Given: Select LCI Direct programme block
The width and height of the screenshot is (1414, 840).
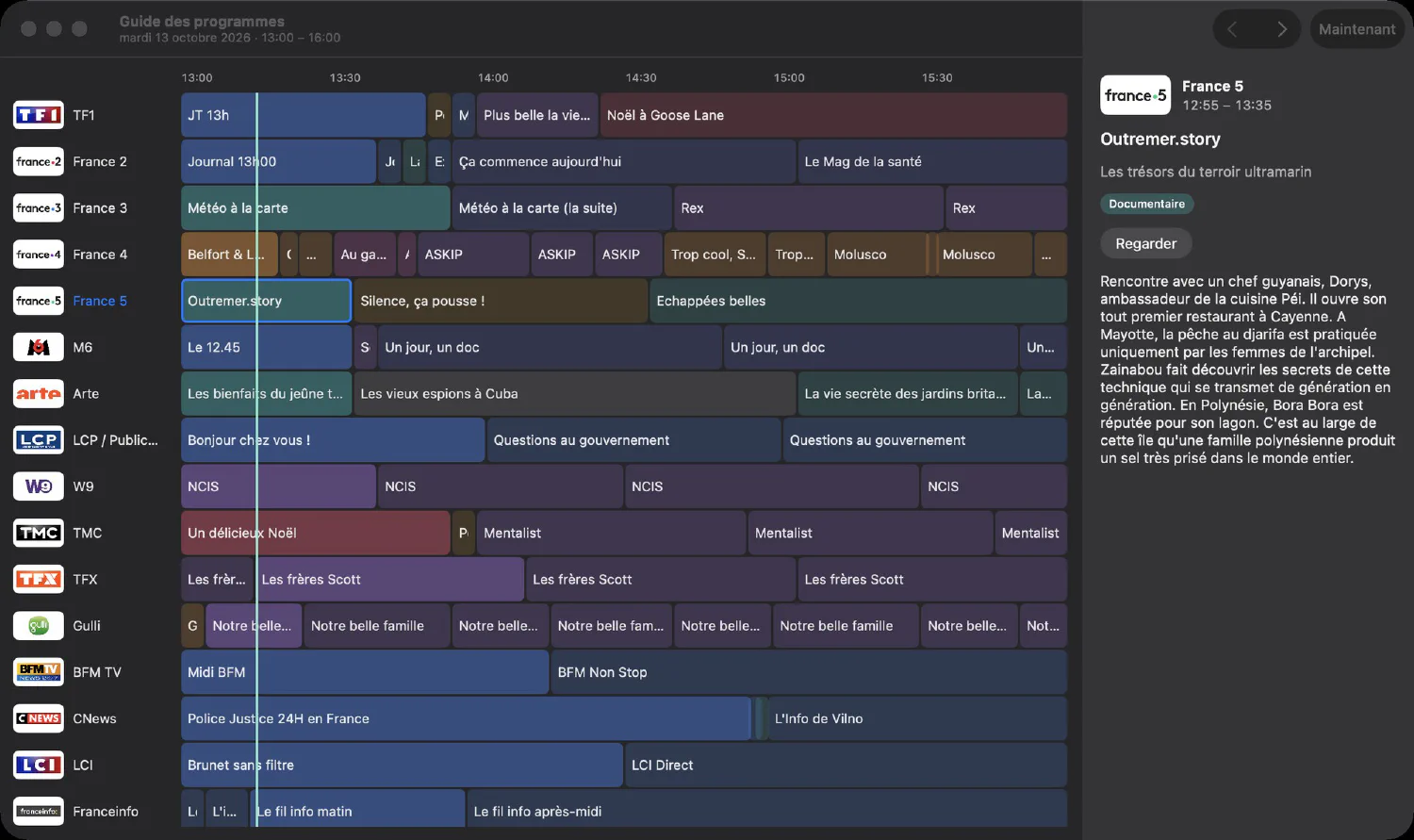Looking at the screenshot, I should coord(847,765).
